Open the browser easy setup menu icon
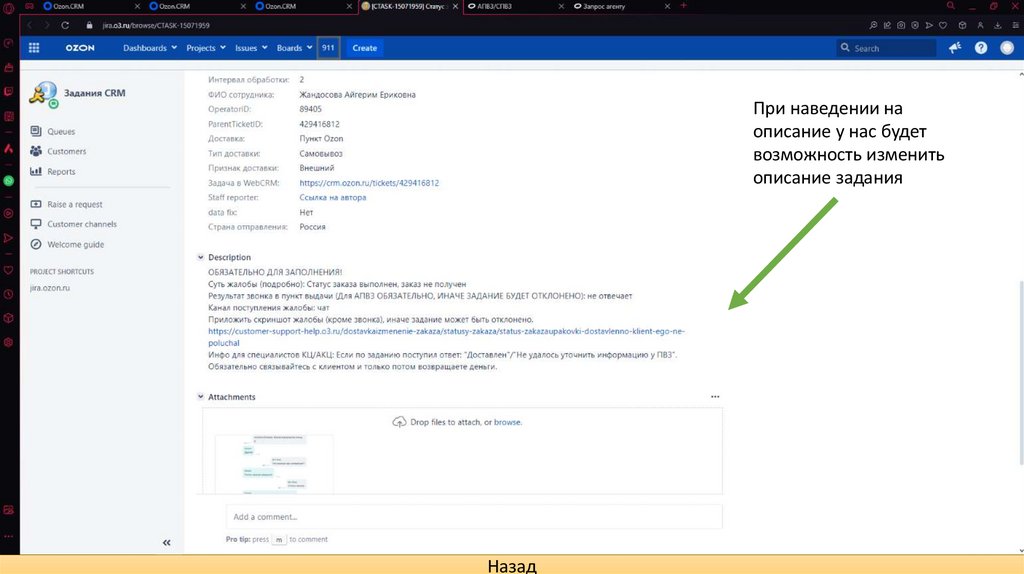Screen dimensions: 1024x574 pyautogui.click(x=1016, y=25)
